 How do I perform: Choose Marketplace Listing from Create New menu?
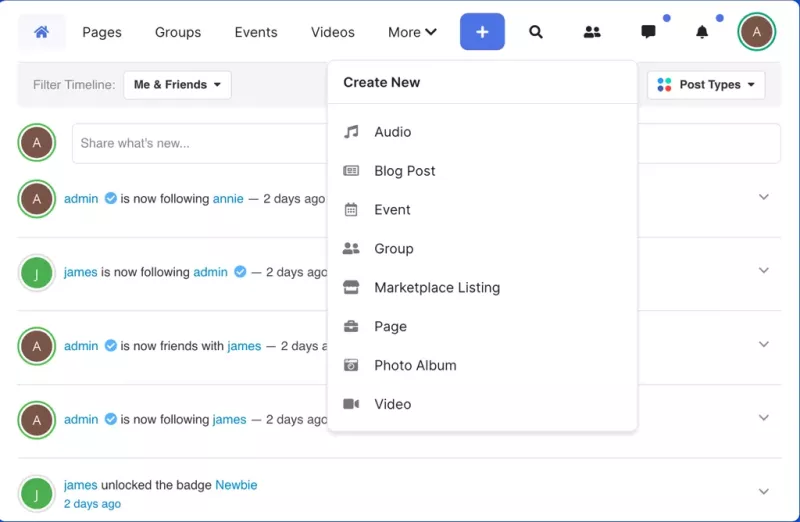point(482,287)
